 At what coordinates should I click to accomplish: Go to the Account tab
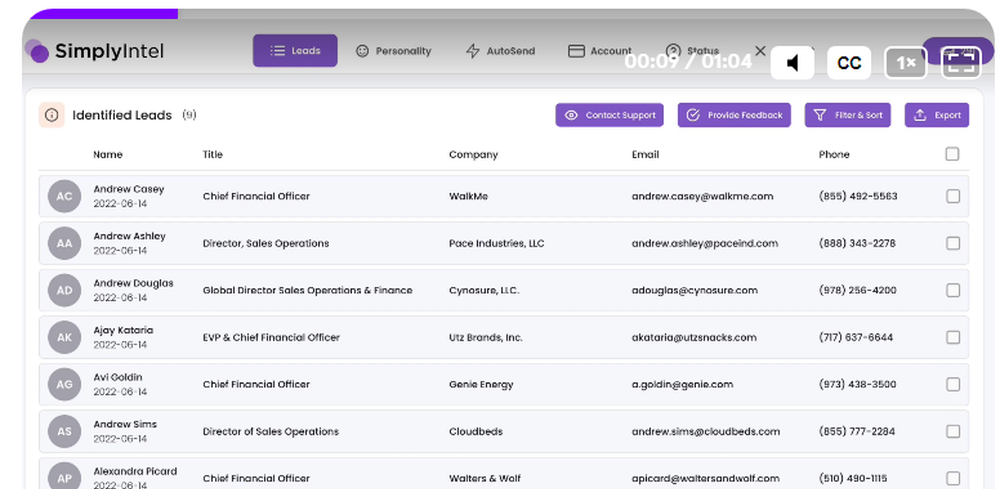(599, 51)
